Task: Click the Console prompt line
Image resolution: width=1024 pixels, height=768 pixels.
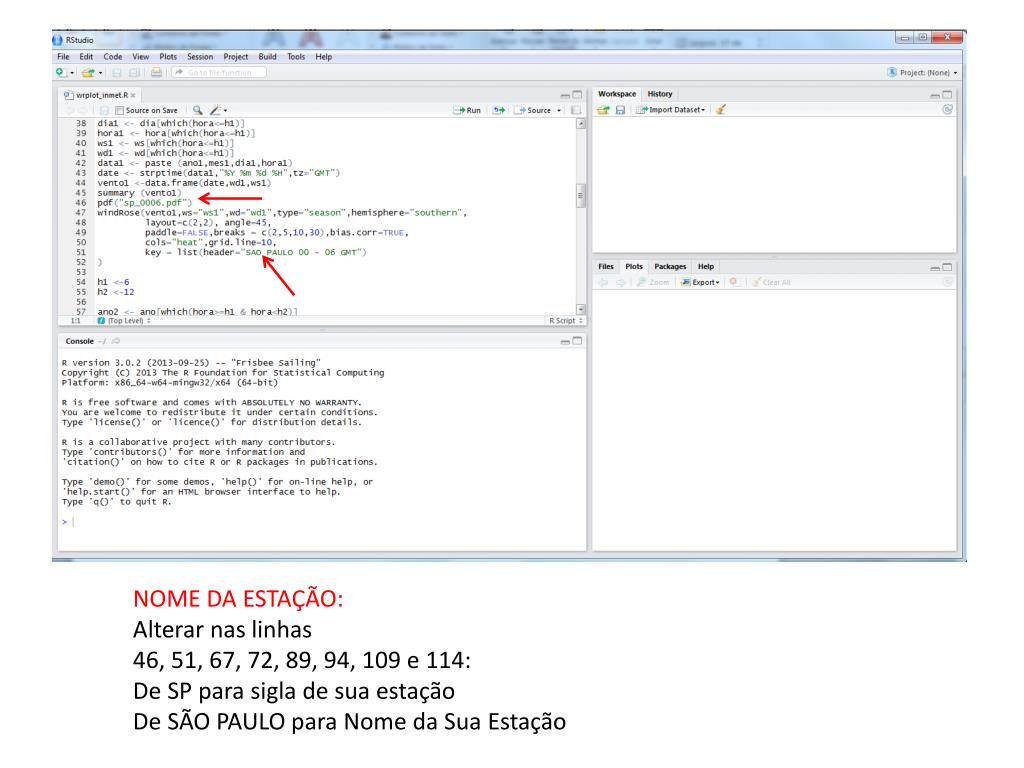Action: coord(322,522)
